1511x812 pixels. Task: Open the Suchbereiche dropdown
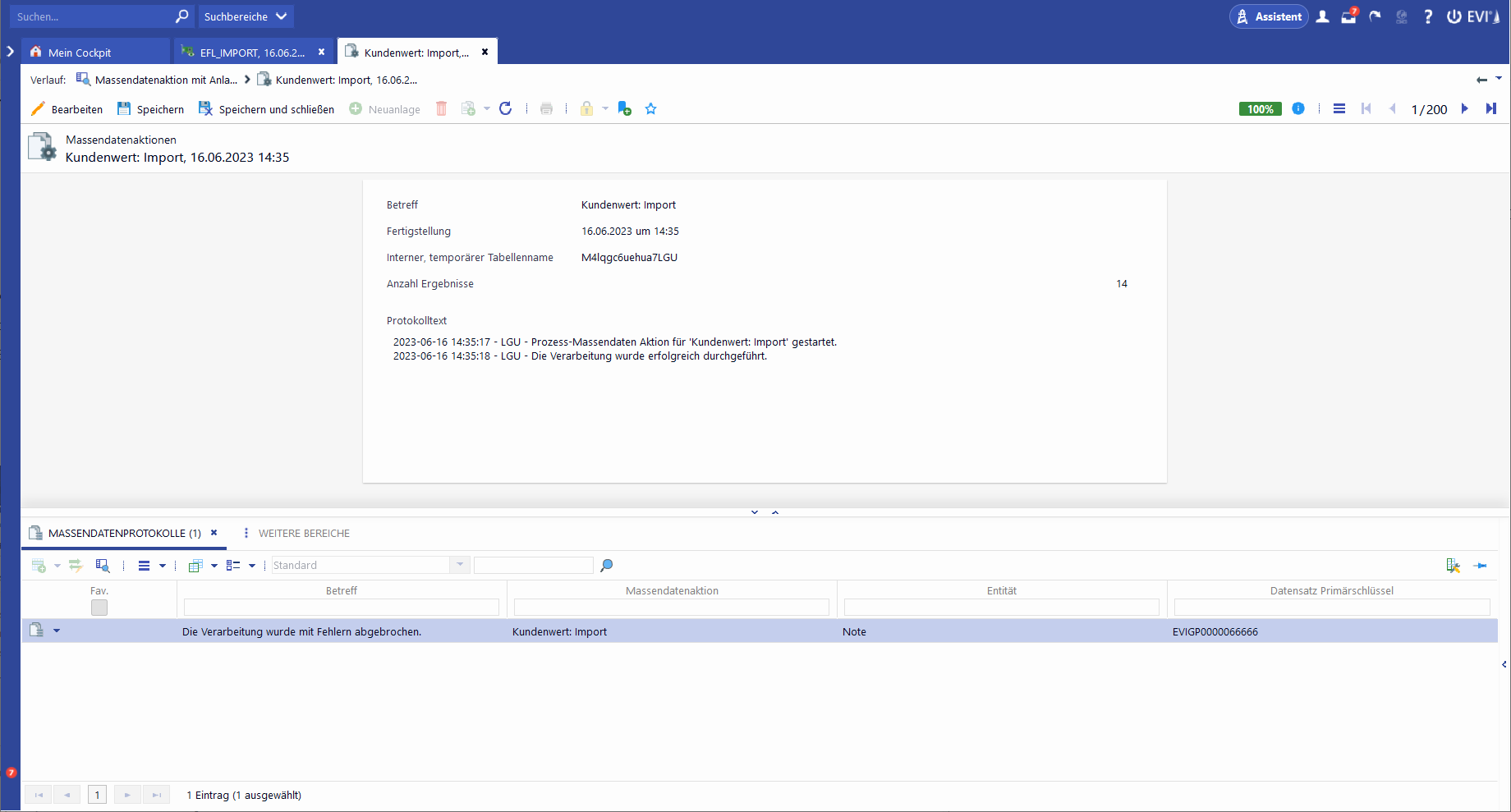246,16
